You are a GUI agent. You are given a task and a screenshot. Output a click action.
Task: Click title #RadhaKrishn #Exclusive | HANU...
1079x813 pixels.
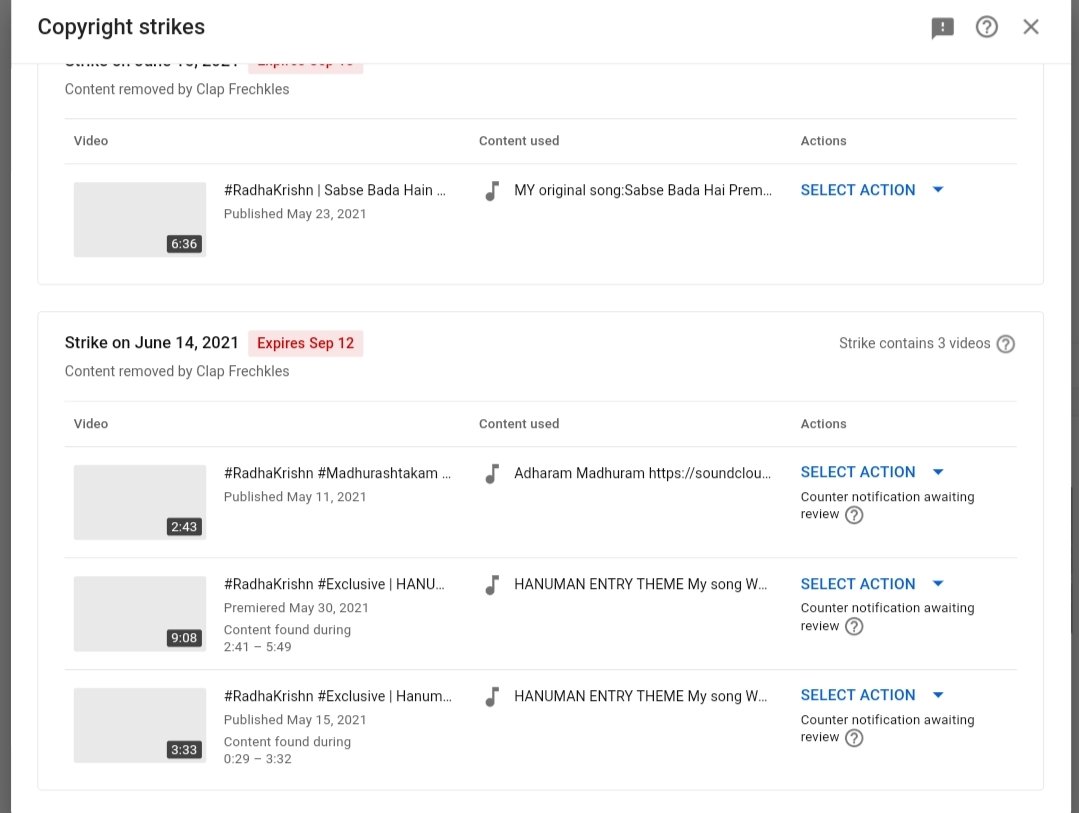[x=334, y=584]
